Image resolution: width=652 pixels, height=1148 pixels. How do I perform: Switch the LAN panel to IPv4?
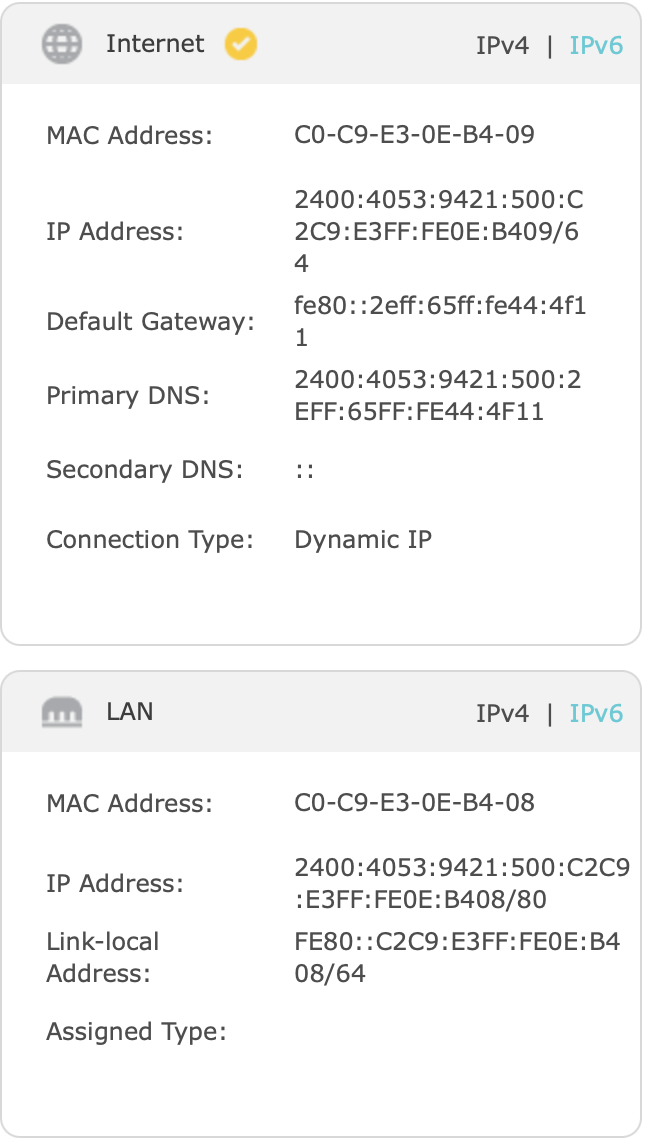pyautogui.click(x=502, y=714)
